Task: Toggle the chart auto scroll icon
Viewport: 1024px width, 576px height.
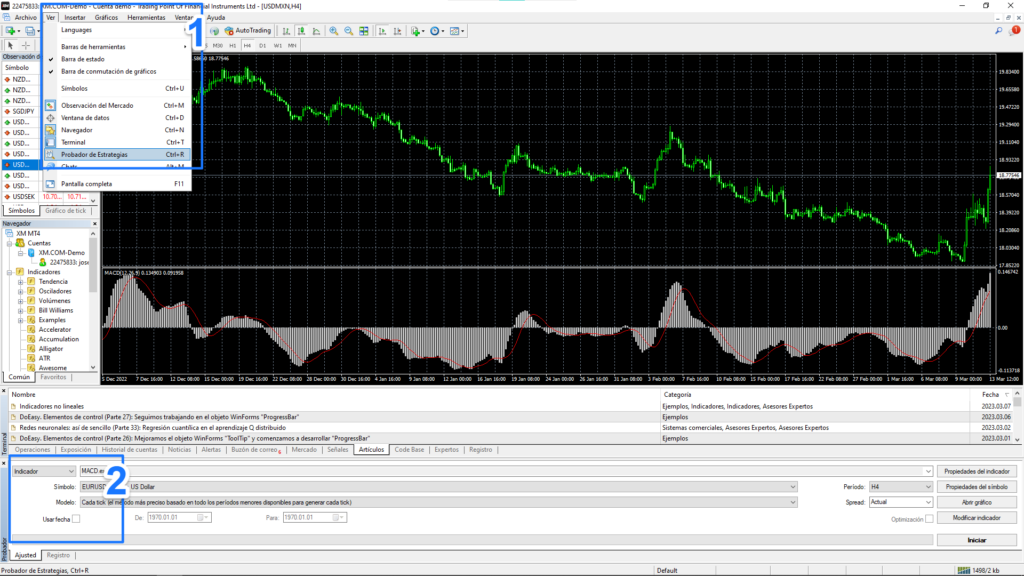Action: click(x=383, y=31)
